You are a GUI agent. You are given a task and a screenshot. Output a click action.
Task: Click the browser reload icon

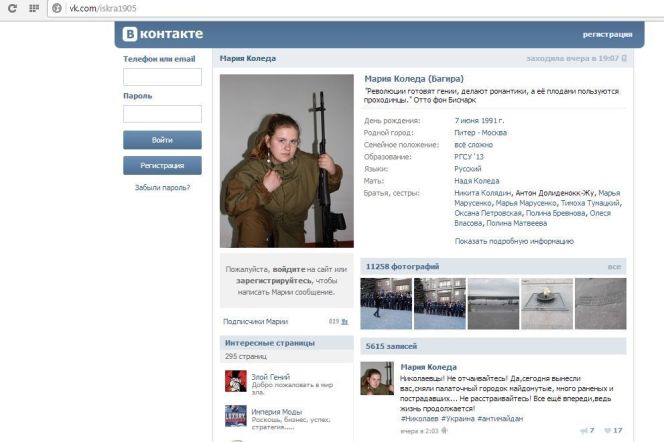[x=13, y=8]
